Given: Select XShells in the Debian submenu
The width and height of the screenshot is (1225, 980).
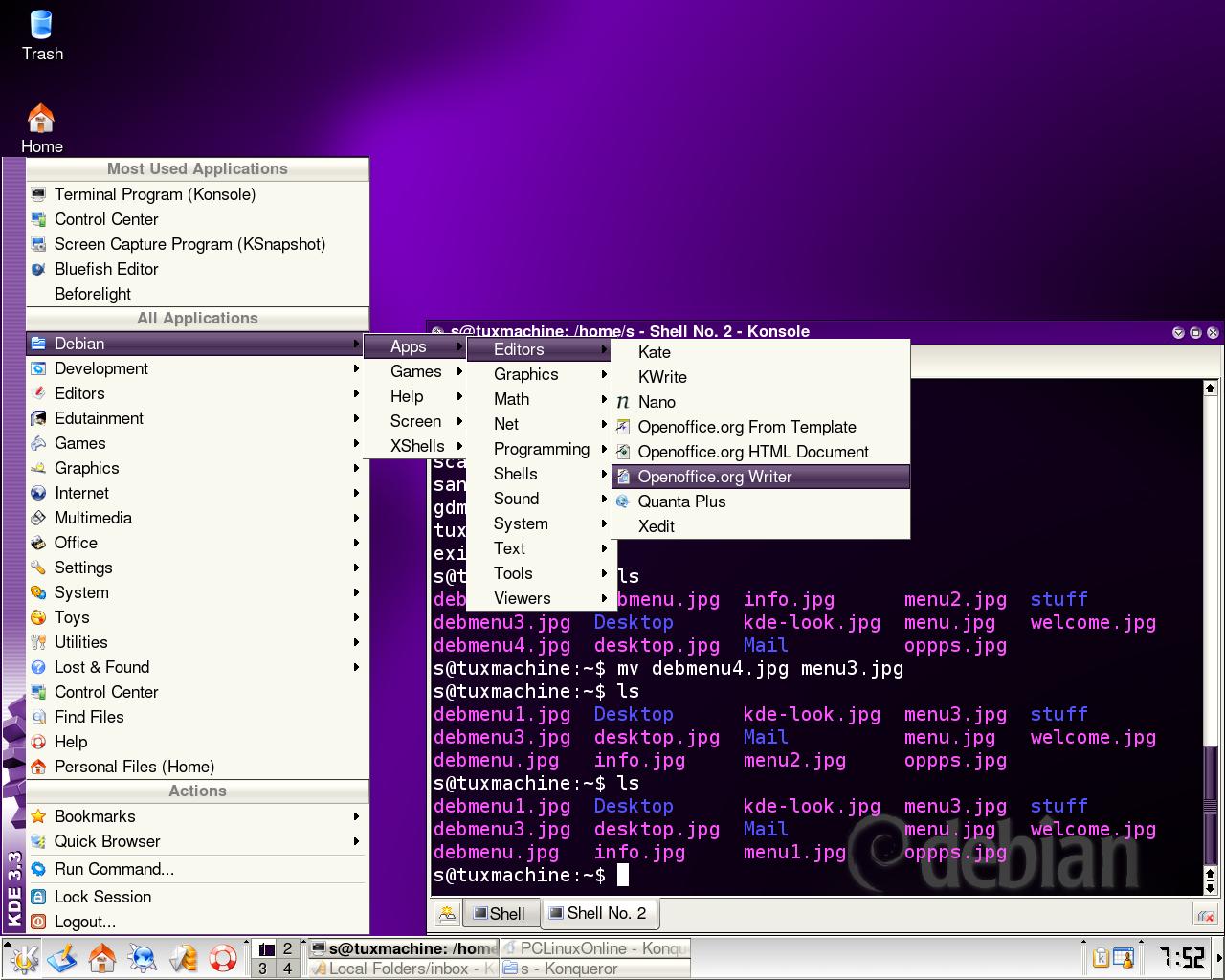Looking at the screenshot, I should (415, 446).
